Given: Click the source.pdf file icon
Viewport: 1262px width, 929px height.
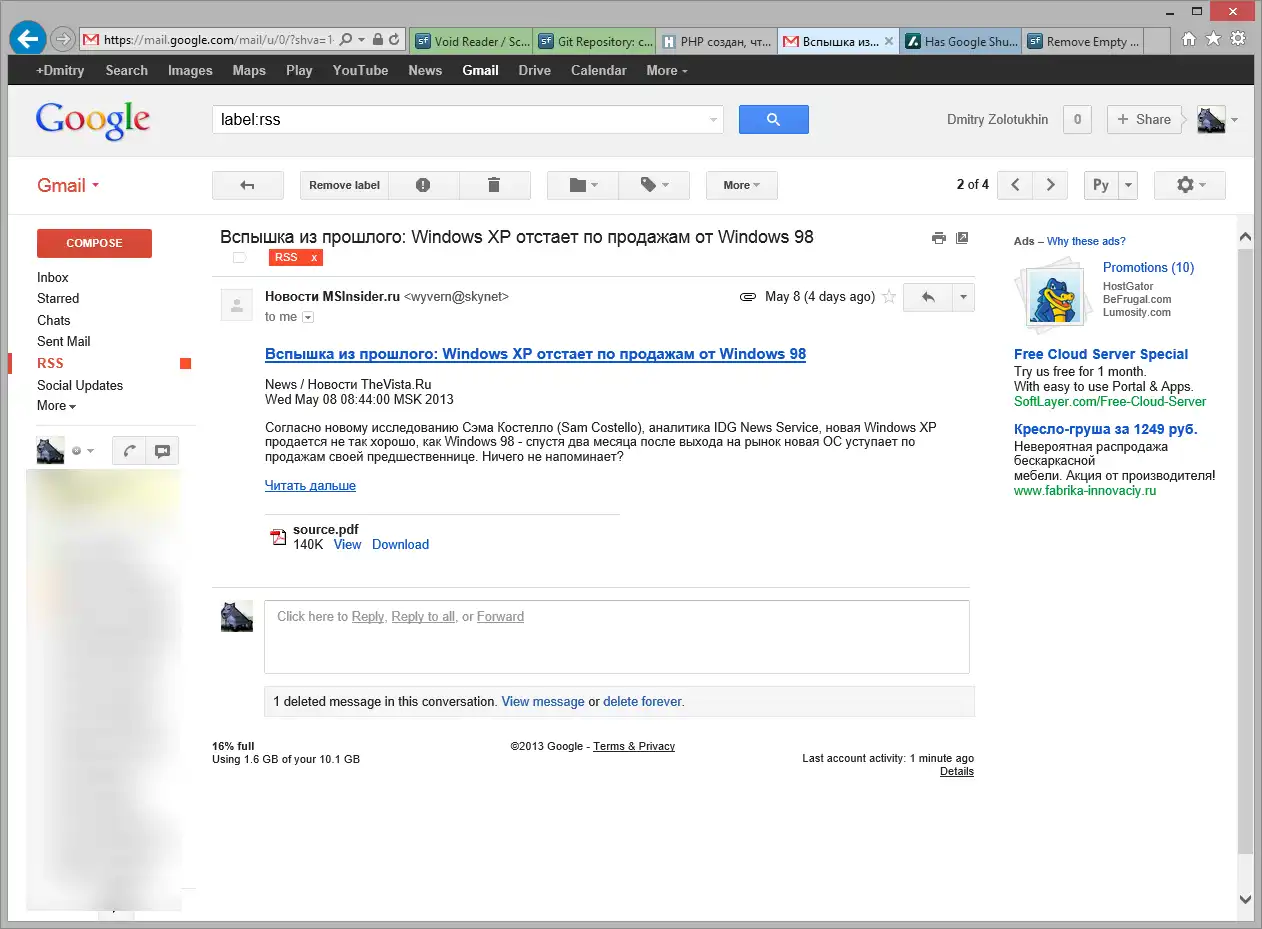Looking at the screenshot, I should 278,537.
